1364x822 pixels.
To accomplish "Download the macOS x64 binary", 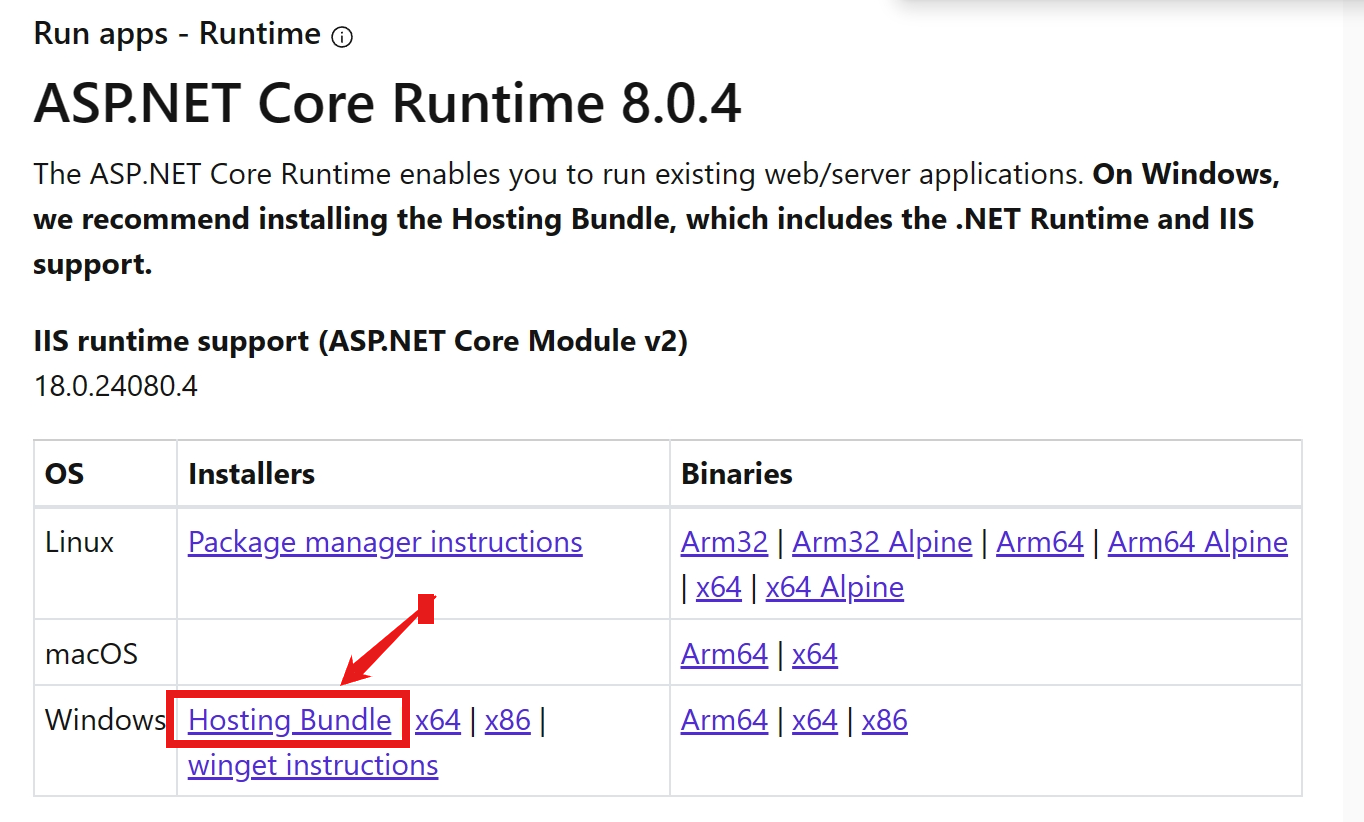I will (814, 652).
